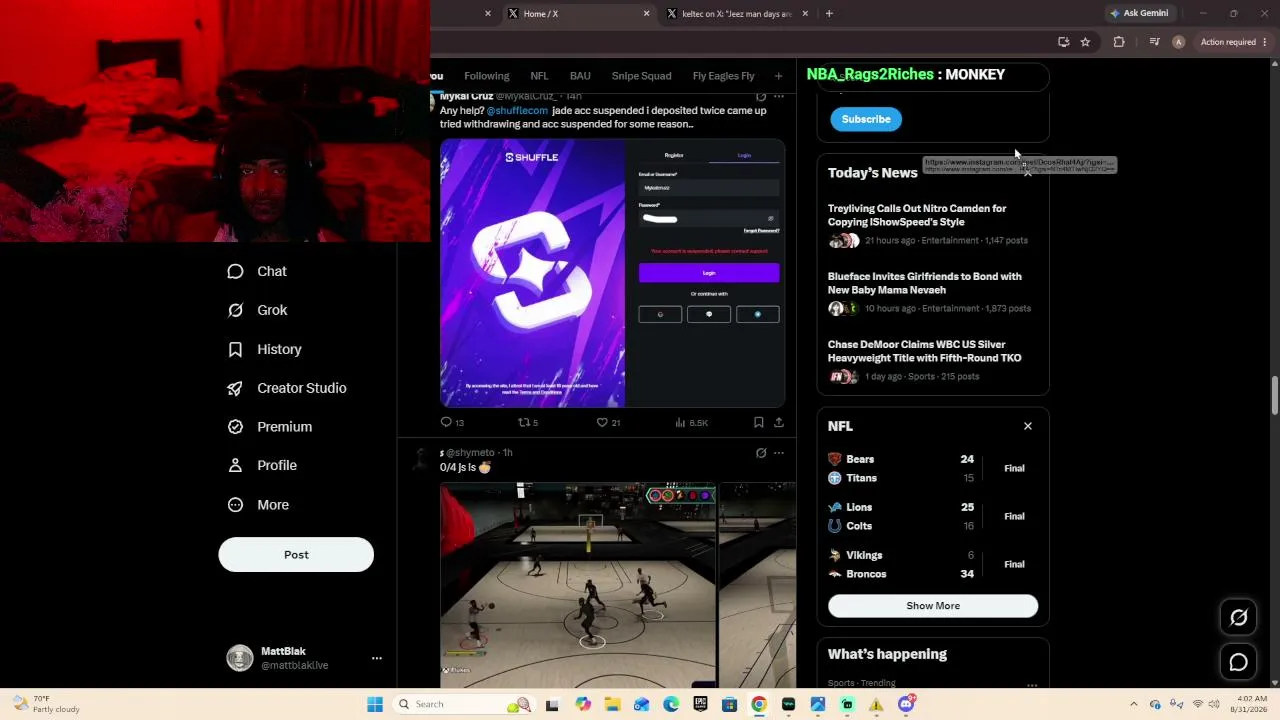The height and width of the screenshot is (720, 1280).
Task: Launch Creator Studio rocket icon
Action: coord(235,388)
